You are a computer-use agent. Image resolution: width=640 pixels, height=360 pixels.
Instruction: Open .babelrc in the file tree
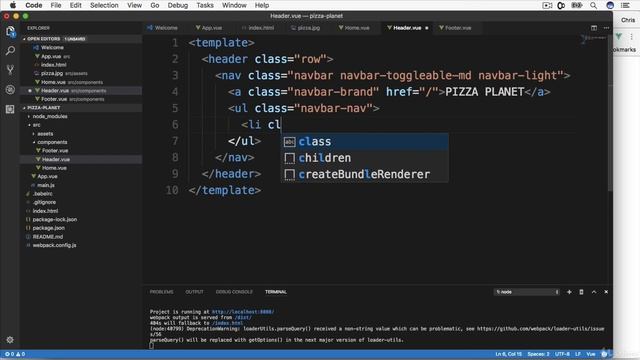point(42,193)
